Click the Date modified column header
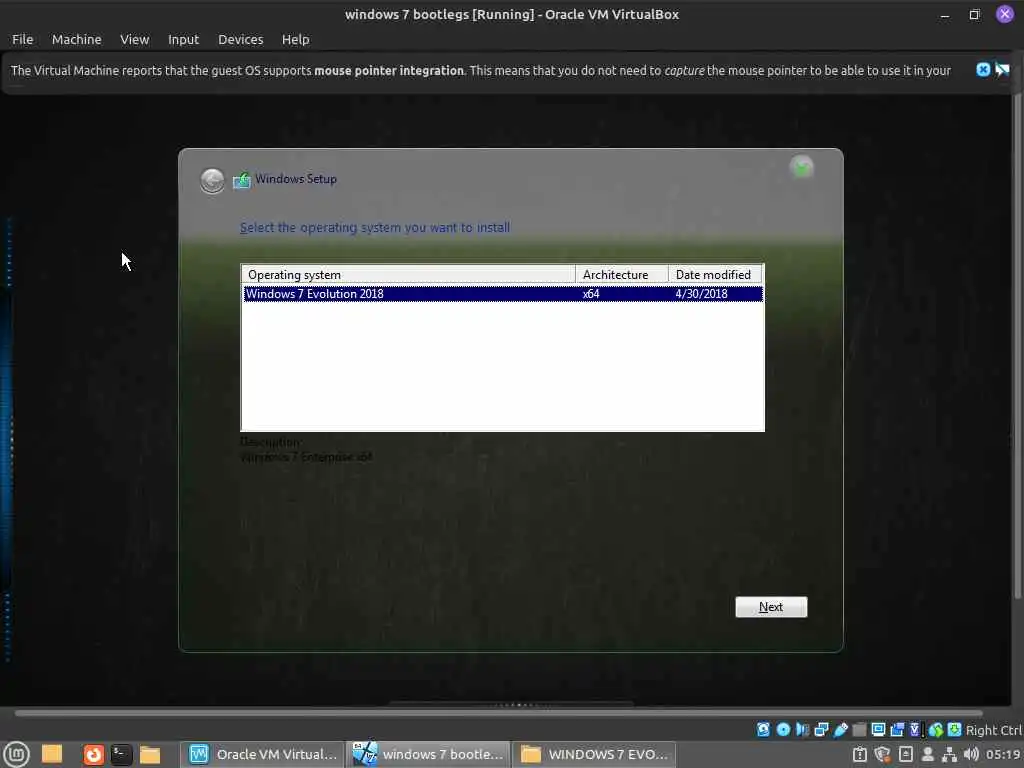 pyautogui.click(x=715, y=274)
